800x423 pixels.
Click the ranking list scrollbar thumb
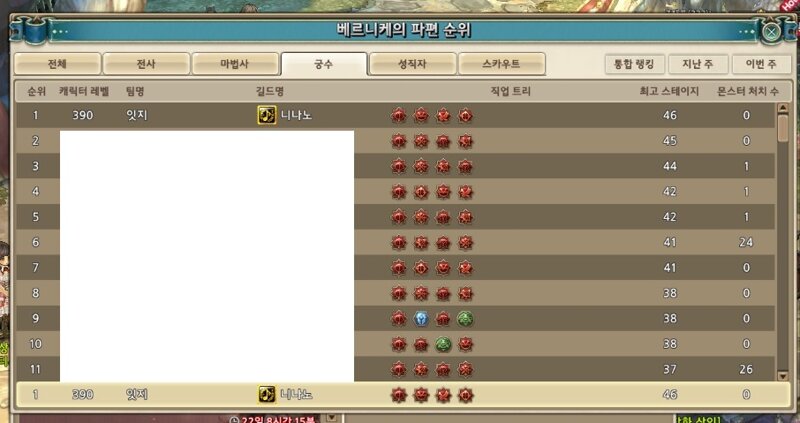(783, 128)
